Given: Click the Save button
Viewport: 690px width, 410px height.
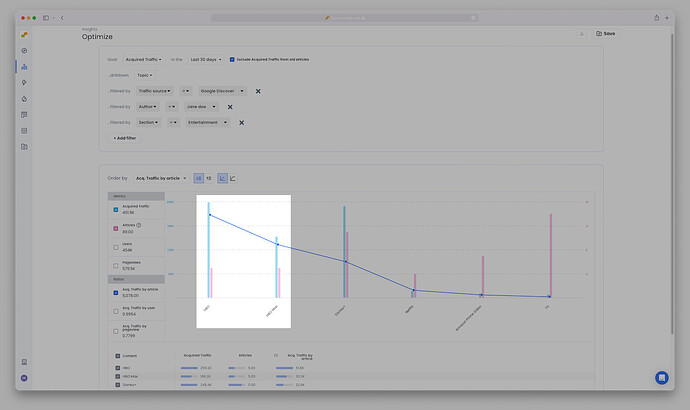Looking at the screenshot, I should pos(606,33).
